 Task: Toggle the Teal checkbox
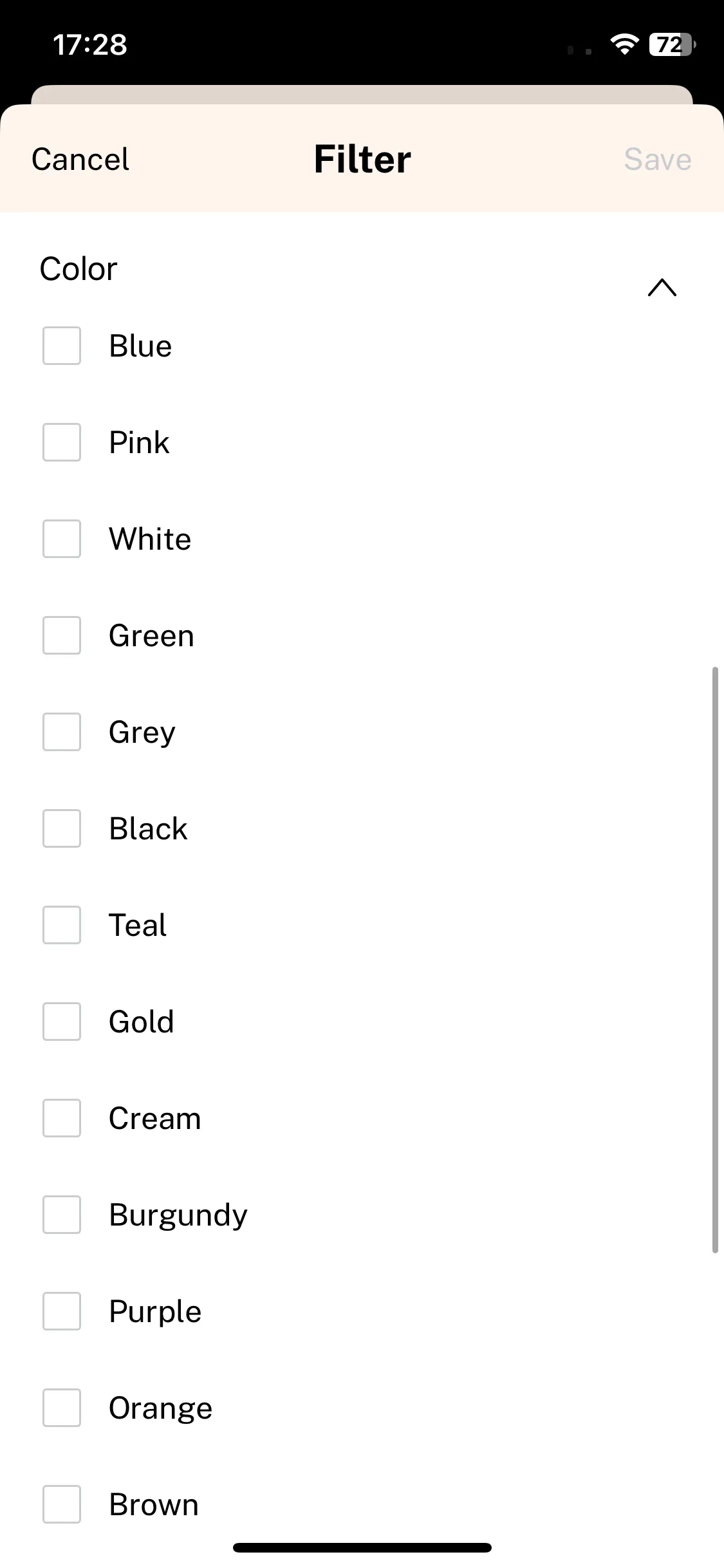click(62, 925)
